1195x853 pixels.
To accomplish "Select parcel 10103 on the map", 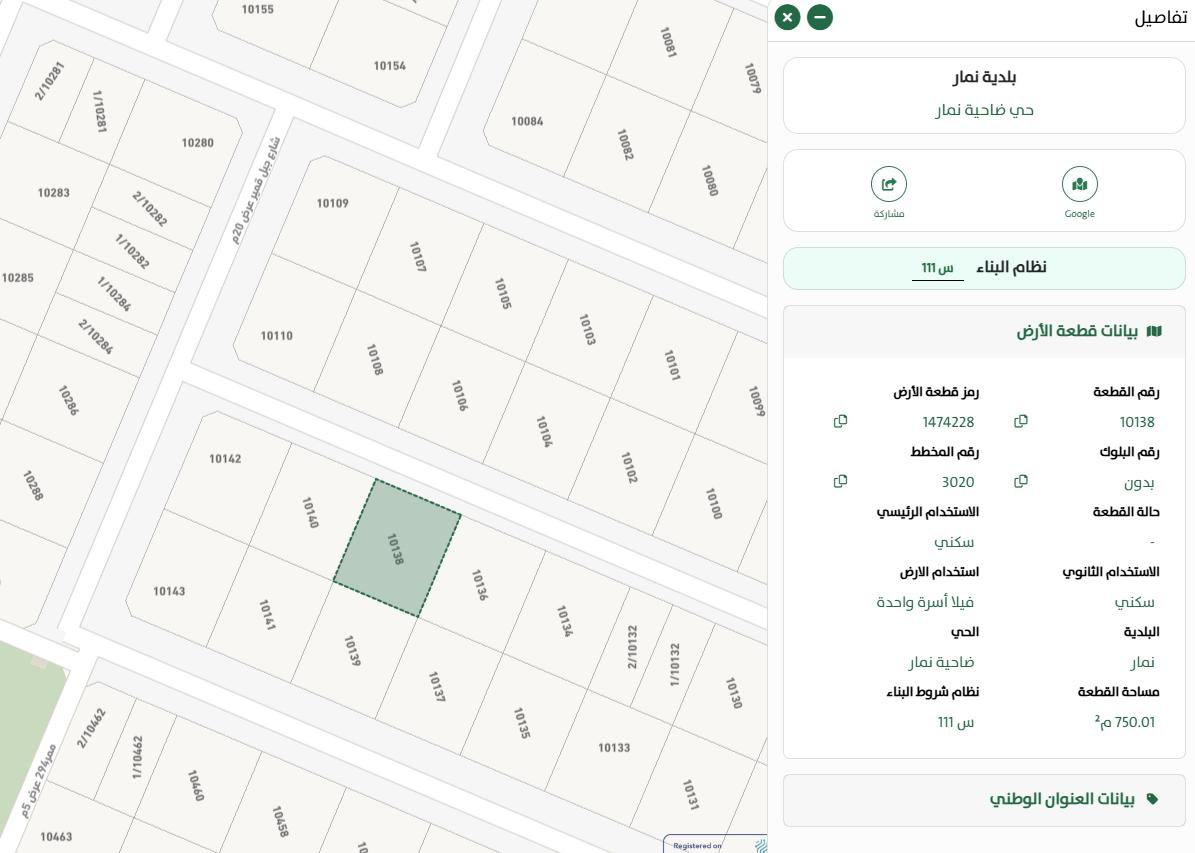I will [x=587, y=329].
